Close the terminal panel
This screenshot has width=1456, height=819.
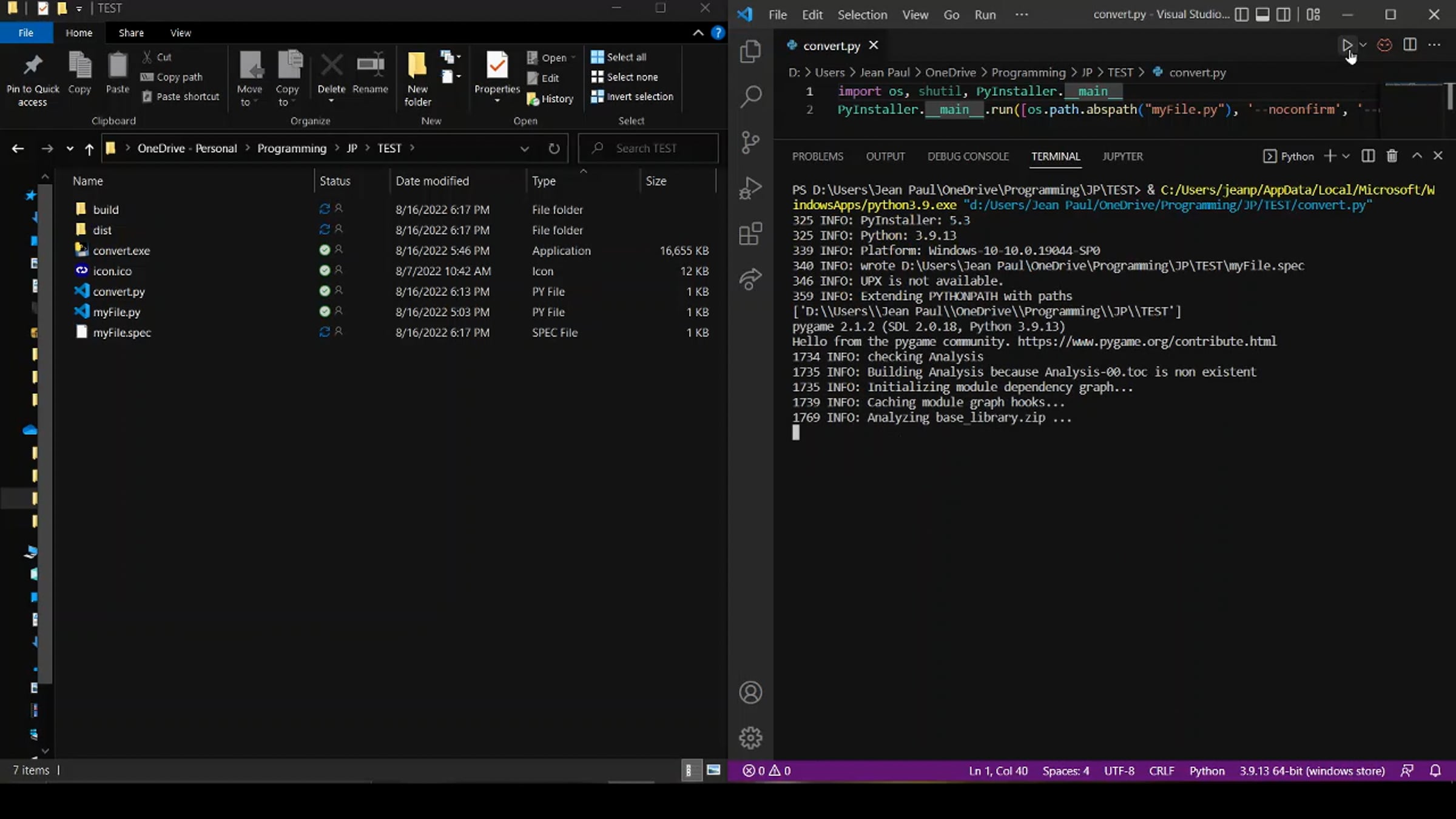(1438, 156)
